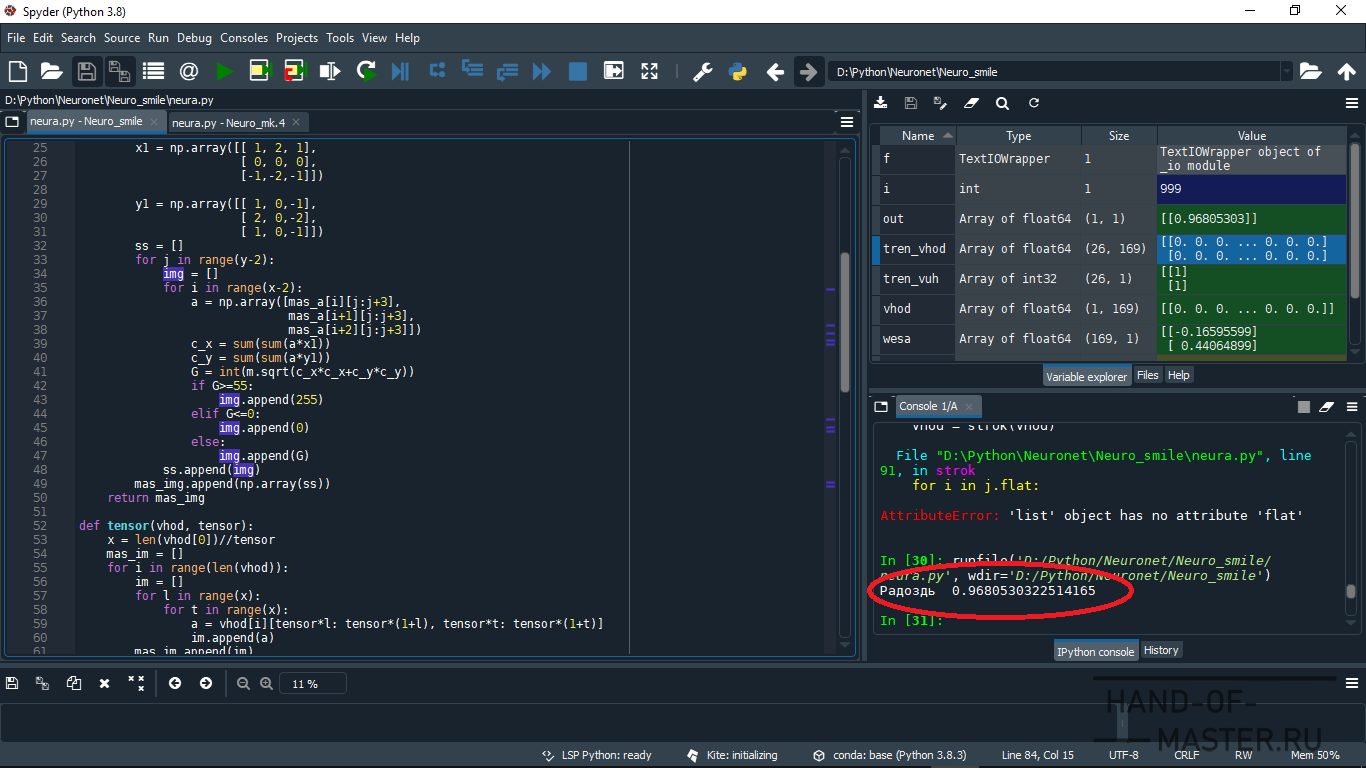Open the Preferences wrench icon

pyautogui.click(x=702, y=71)
